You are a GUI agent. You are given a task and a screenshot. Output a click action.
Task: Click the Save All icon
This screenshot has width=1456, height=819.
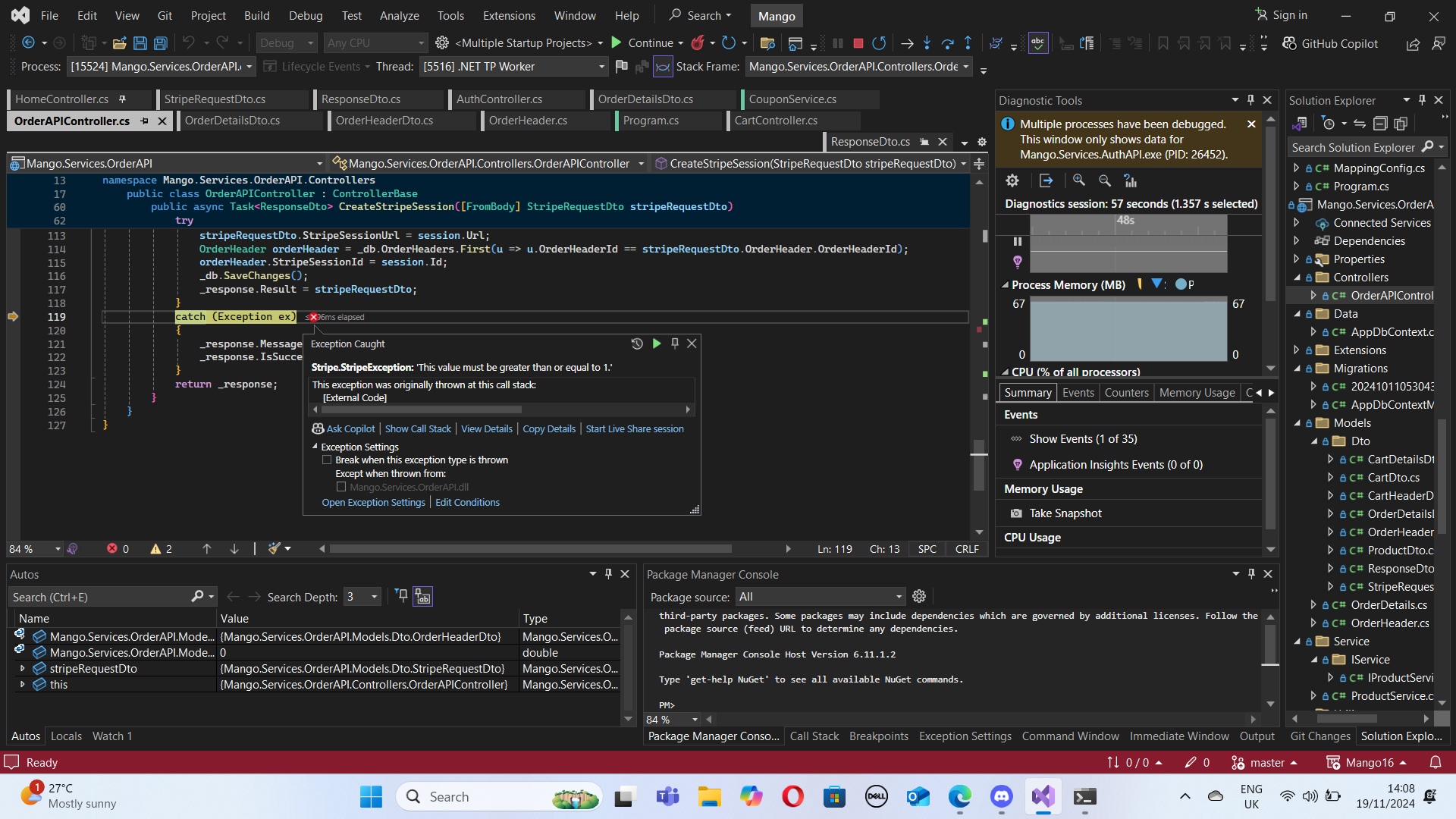coord(161,43)
